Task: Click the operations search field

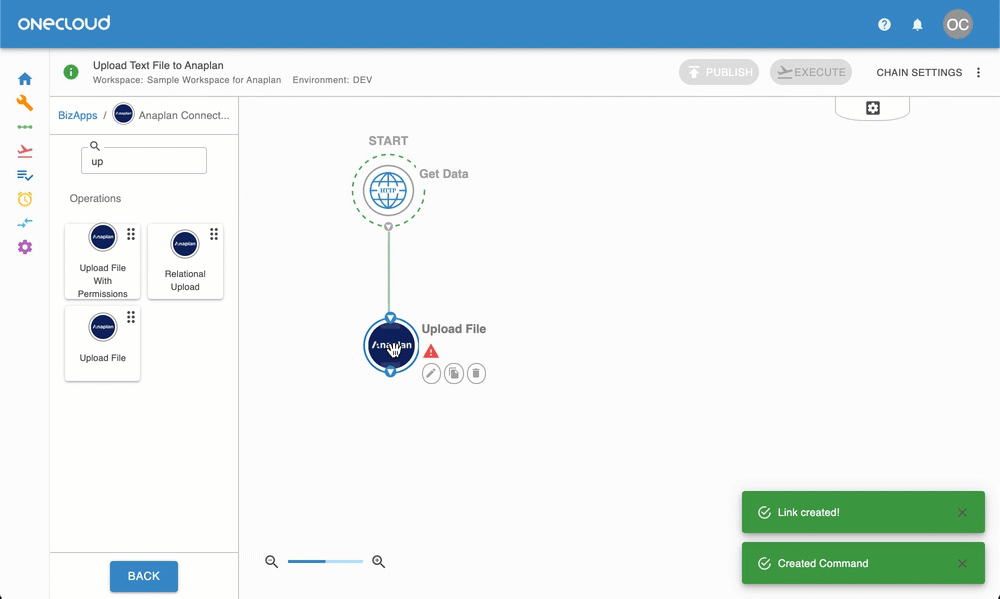Action: [144, 161]
